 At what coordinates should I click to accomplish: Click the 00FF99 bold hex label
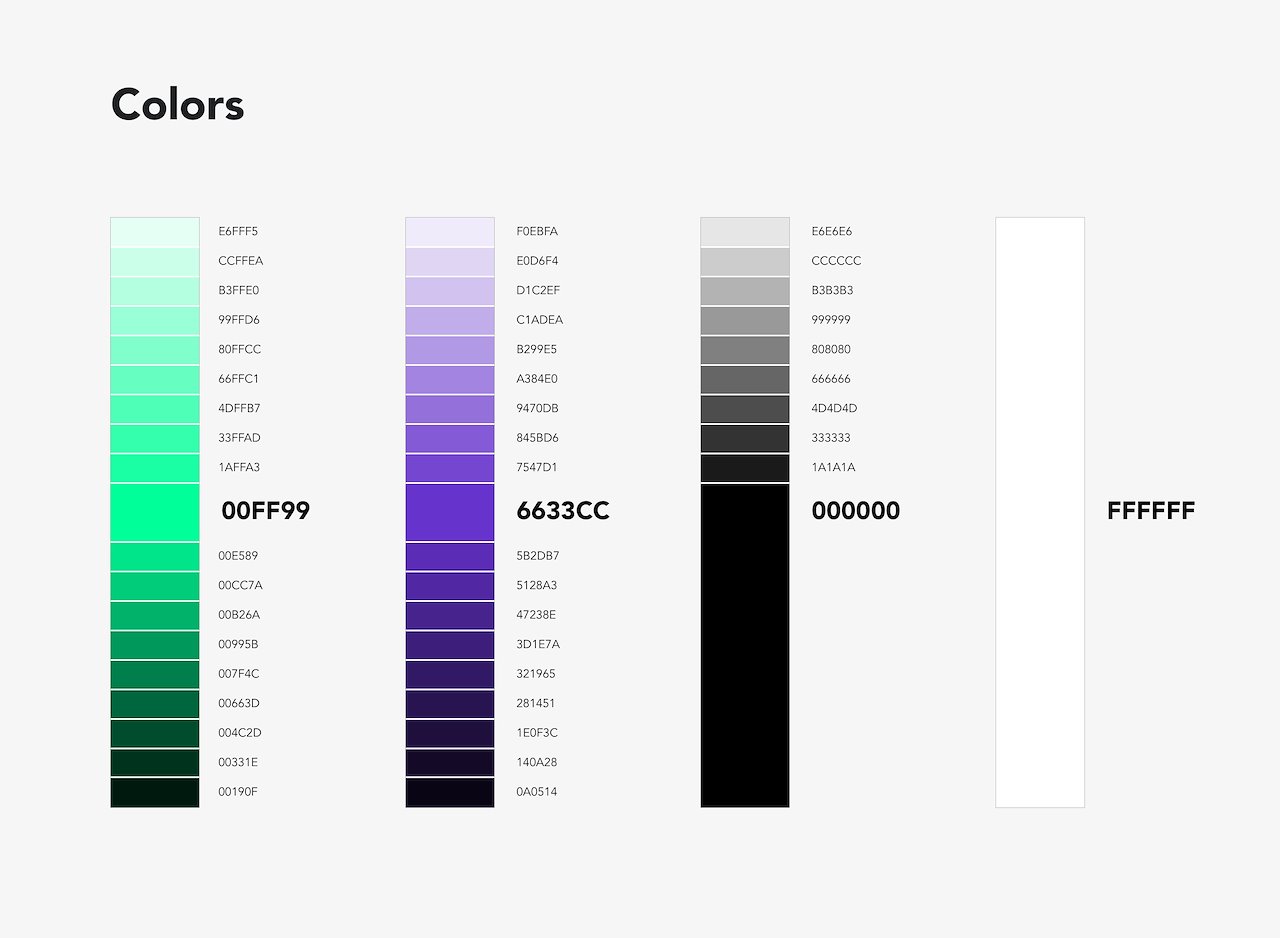point(266,511)
